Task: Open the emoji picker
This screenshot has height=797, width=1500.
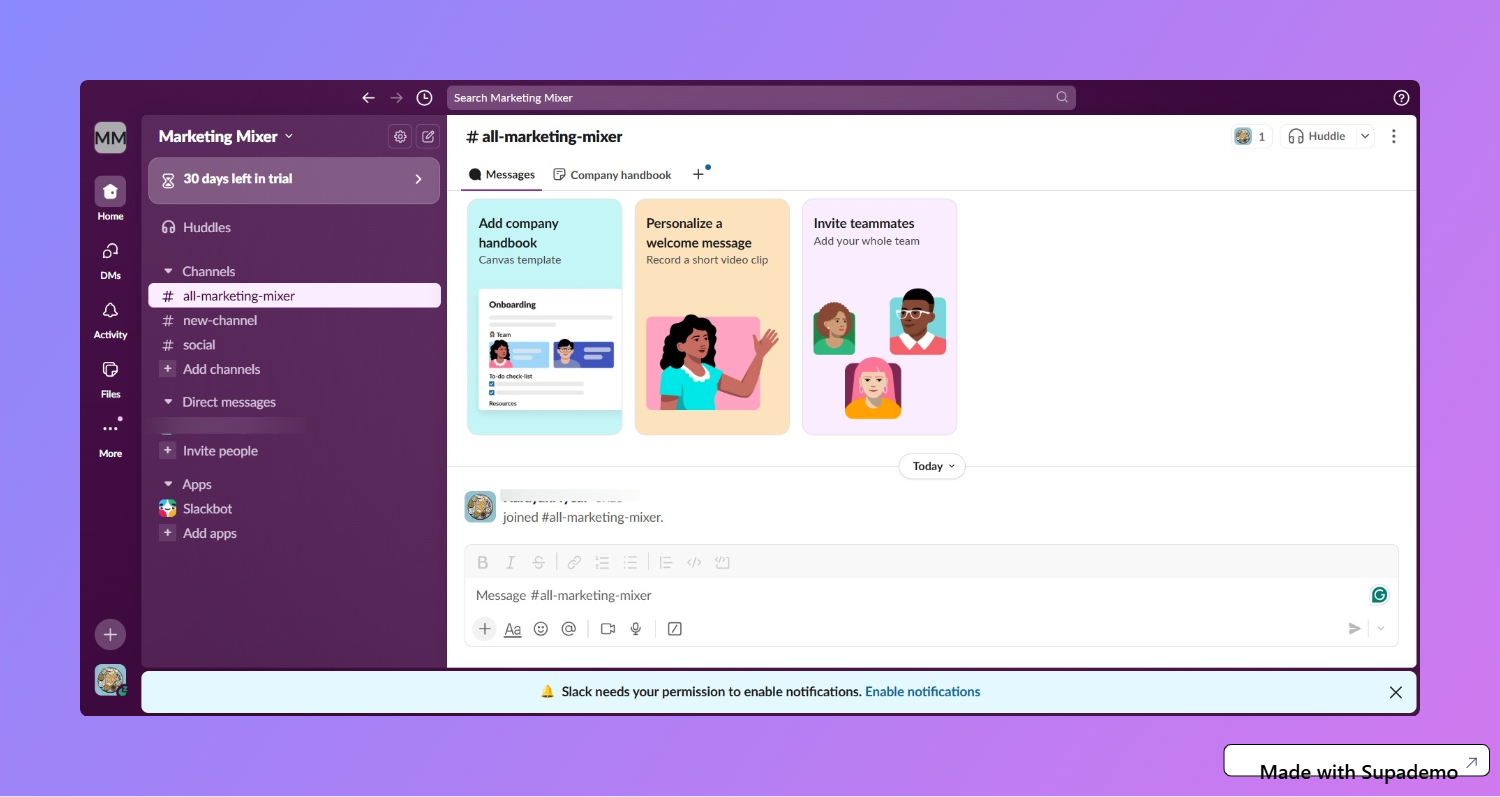Action: 541,629
